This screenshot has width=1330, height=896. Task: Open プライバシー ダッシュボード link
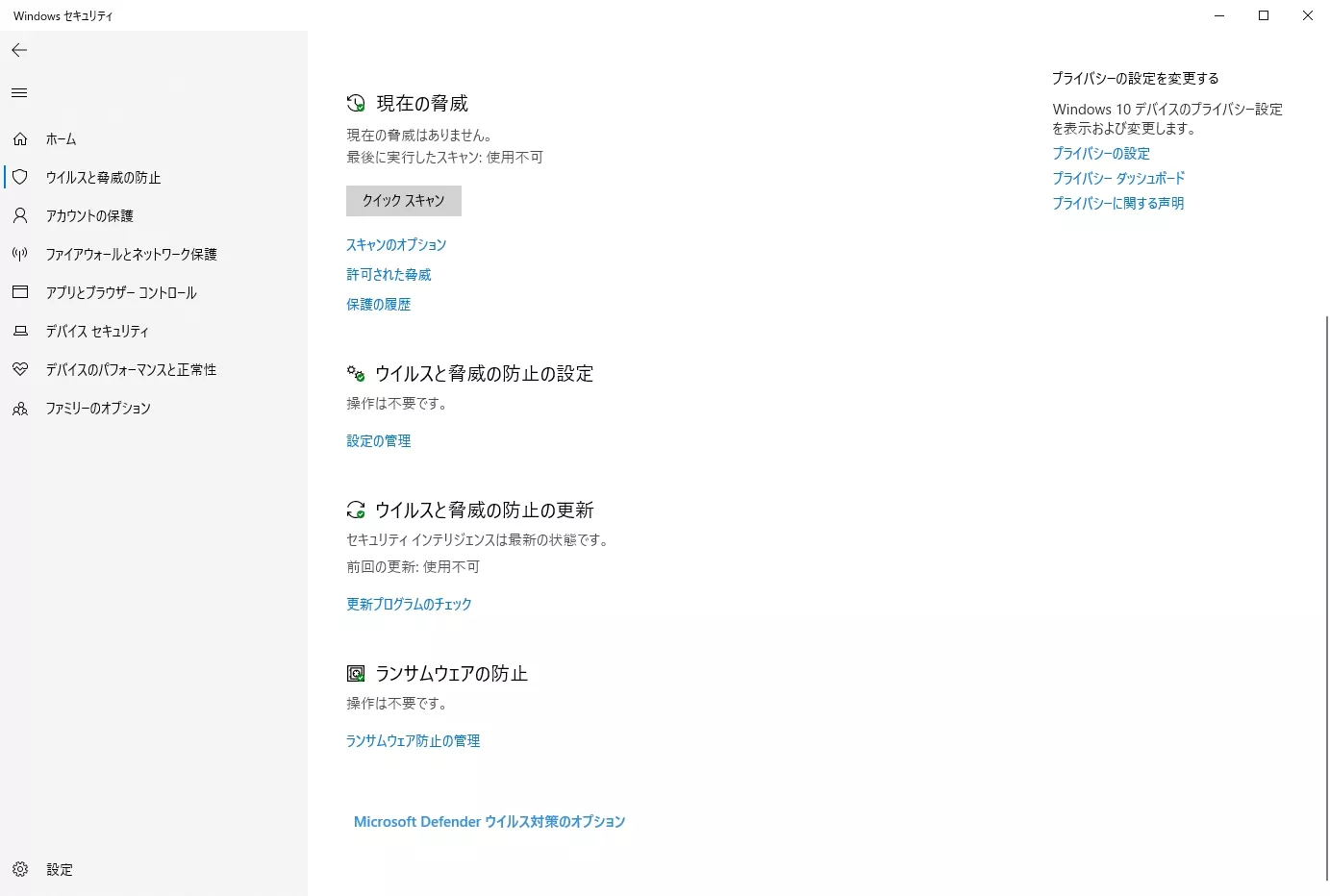(1118, 179)
